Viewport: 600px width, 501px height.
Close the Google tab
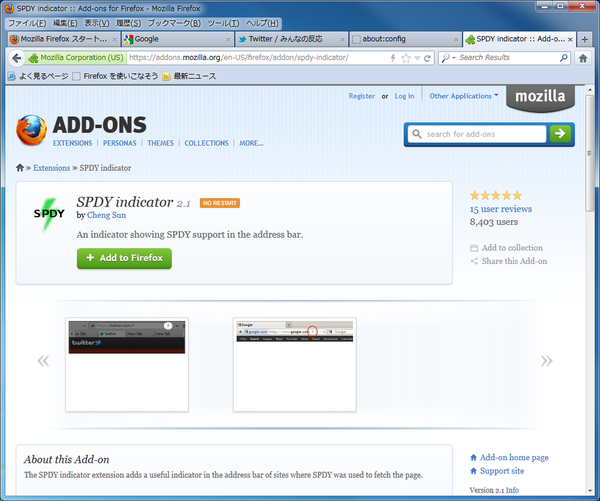pyautogui.click(x=228, y=39)
